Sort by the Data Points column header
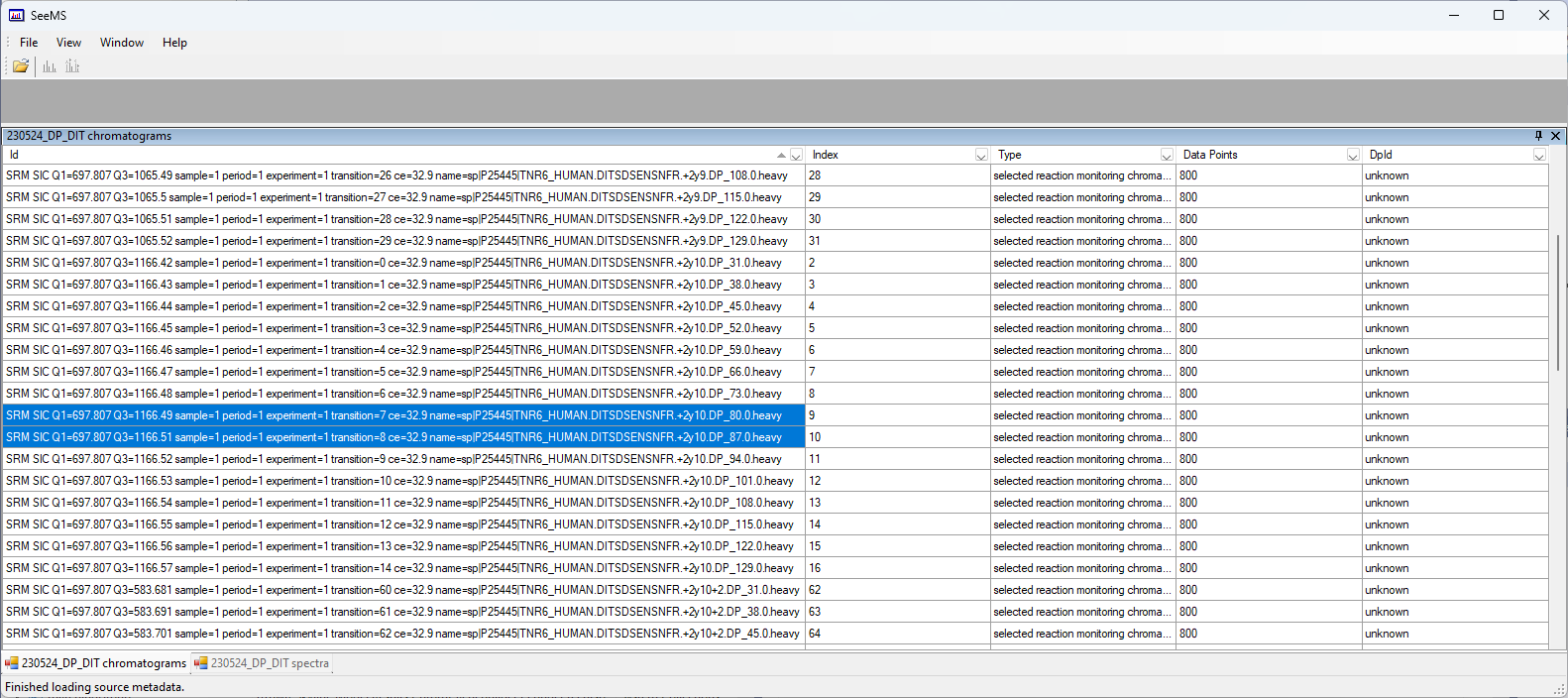 [1259, 155]
